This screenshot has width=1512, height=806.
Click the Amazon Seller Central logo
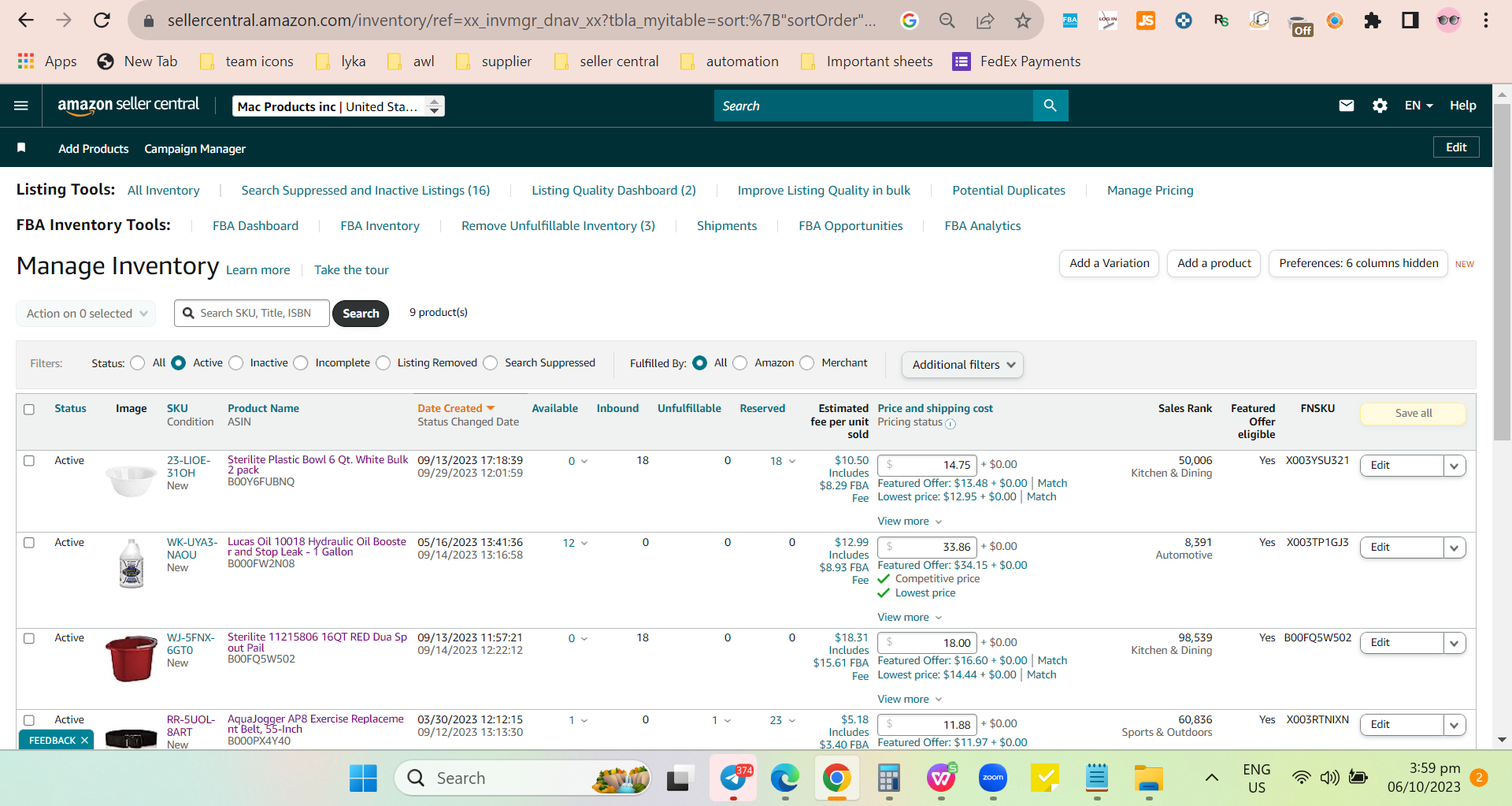click(128, 106)
